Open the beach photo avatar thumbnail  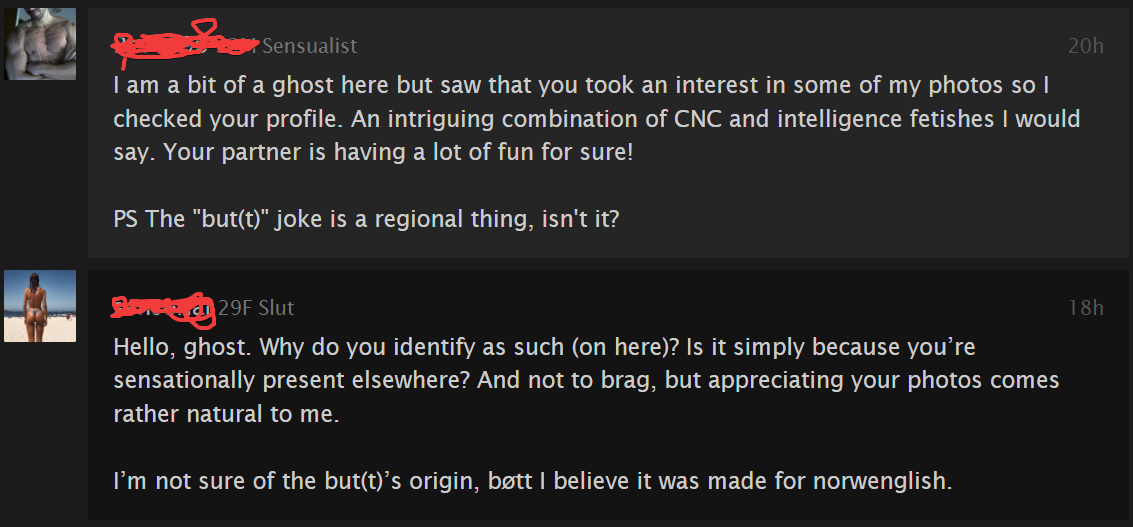coord(40,306)
